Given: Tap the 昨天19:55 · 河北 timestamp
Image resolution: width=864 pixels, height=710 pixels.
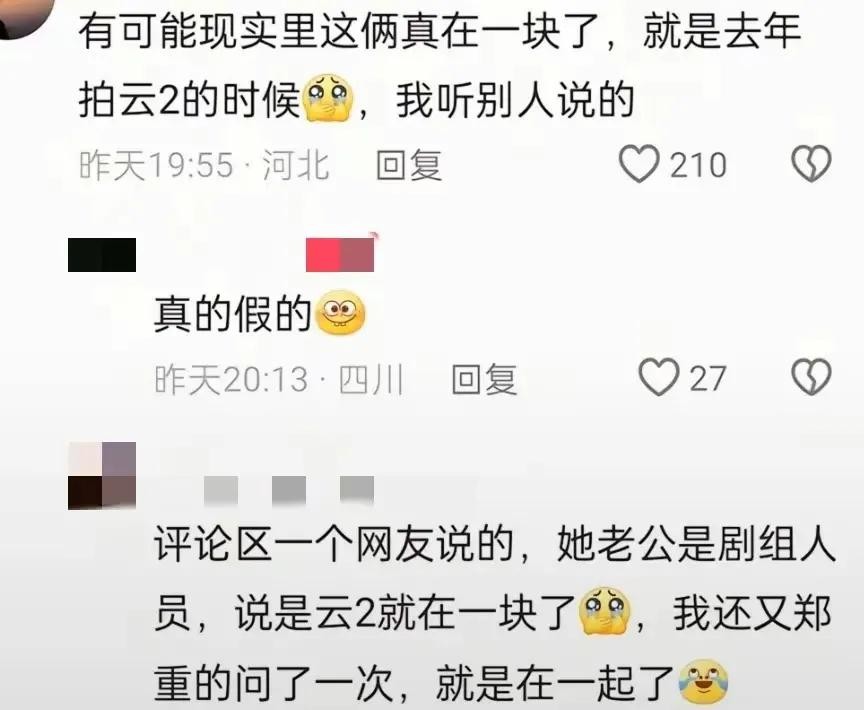Looking at the screenshot, I should (204, 165).
